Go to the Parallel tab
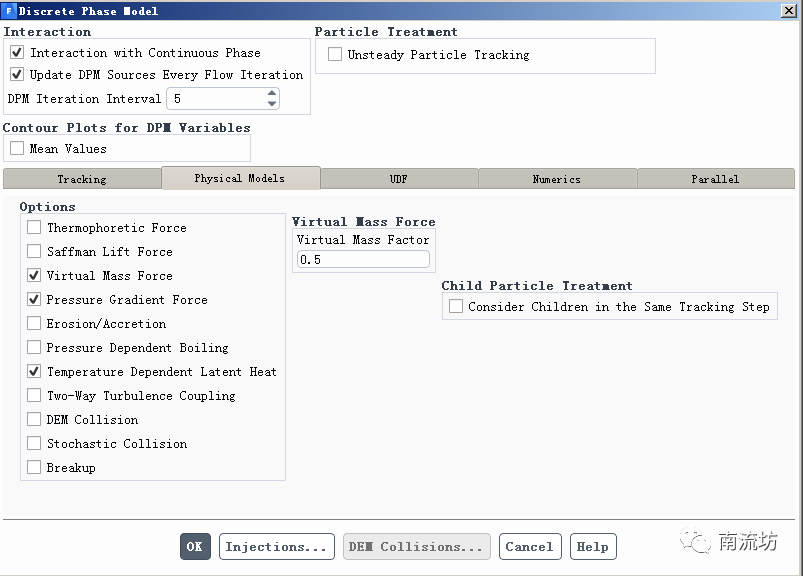The height and width of the screenshot is (576, 803). coord(715,179)
